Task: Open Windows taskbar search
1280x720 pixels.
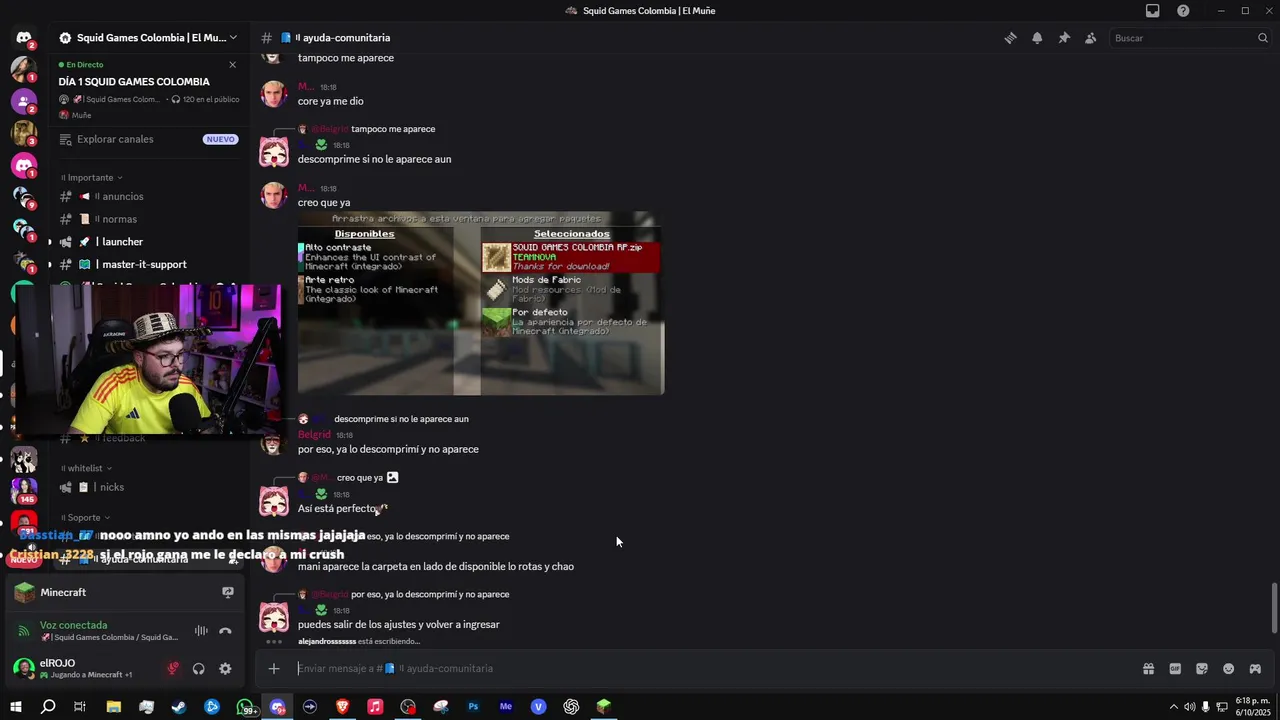Action: tap(48, 707)
